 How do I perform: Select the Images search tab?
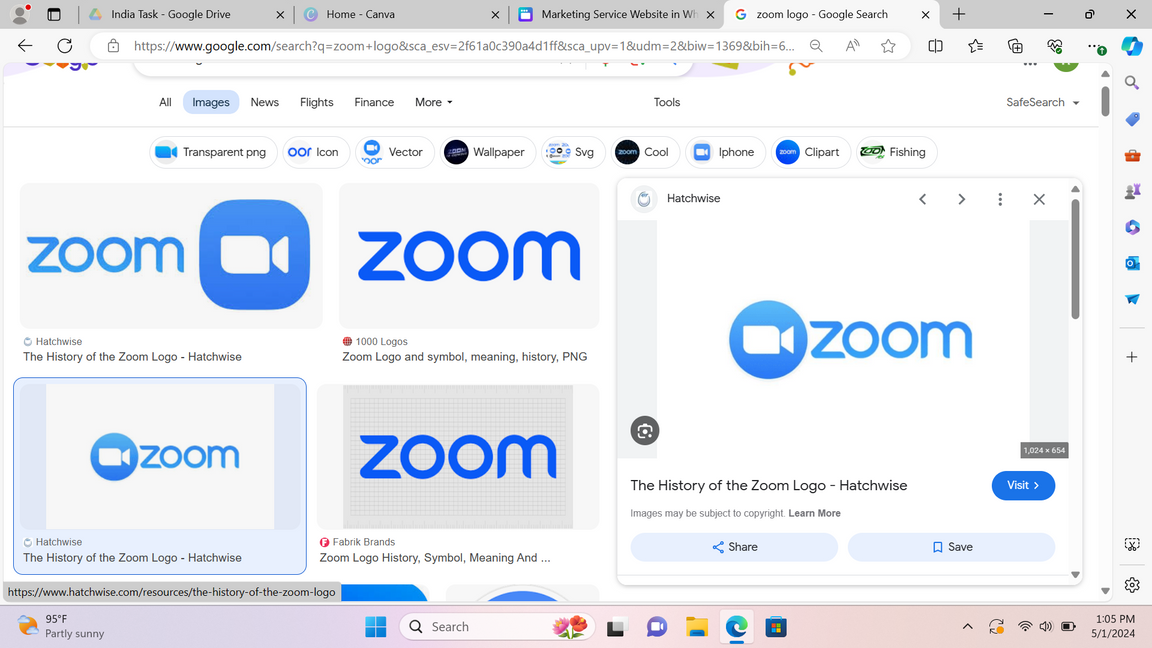[x=211, y=102]
